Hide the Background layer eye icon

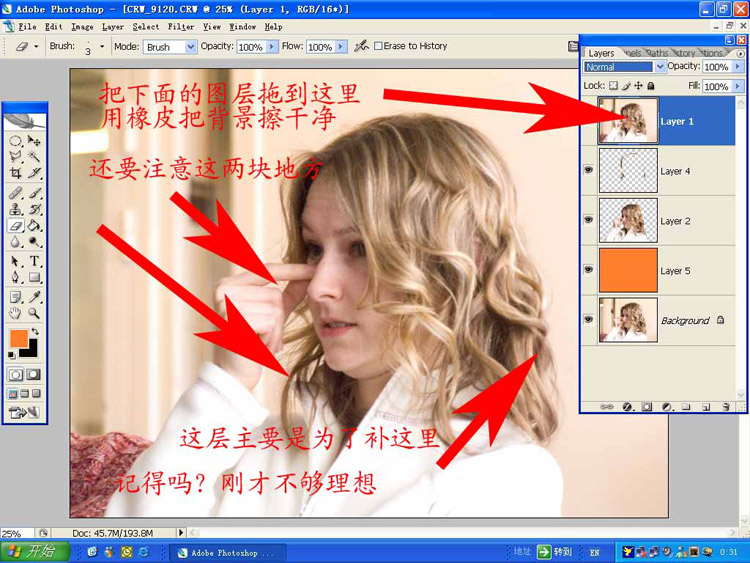pyautogui.click(x=589, y=320)
